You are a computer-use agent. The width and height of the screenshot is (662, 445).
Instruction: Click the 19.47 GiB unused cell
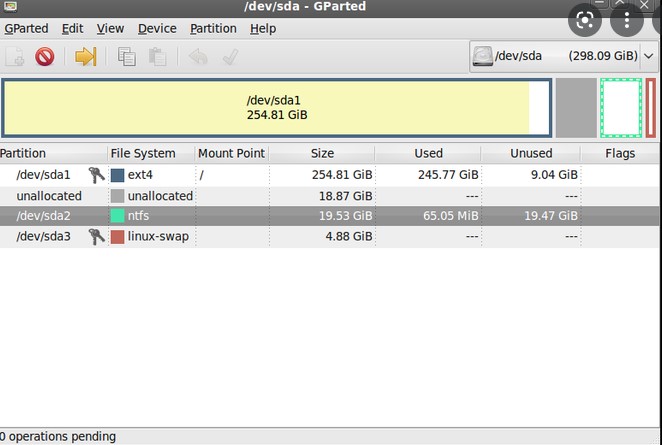(551, 216)
